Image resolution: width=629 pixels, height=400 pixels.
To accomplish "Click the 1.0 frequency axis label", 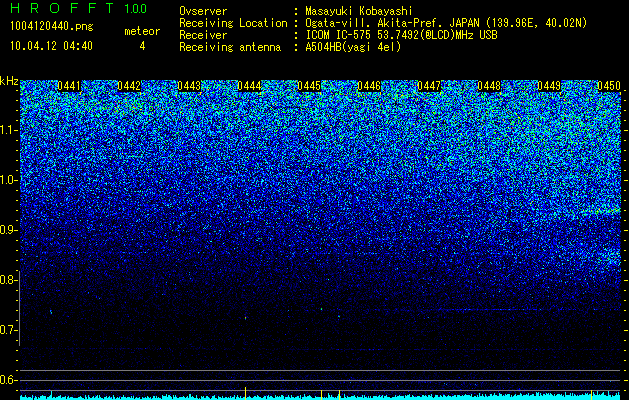I will 9,180.
